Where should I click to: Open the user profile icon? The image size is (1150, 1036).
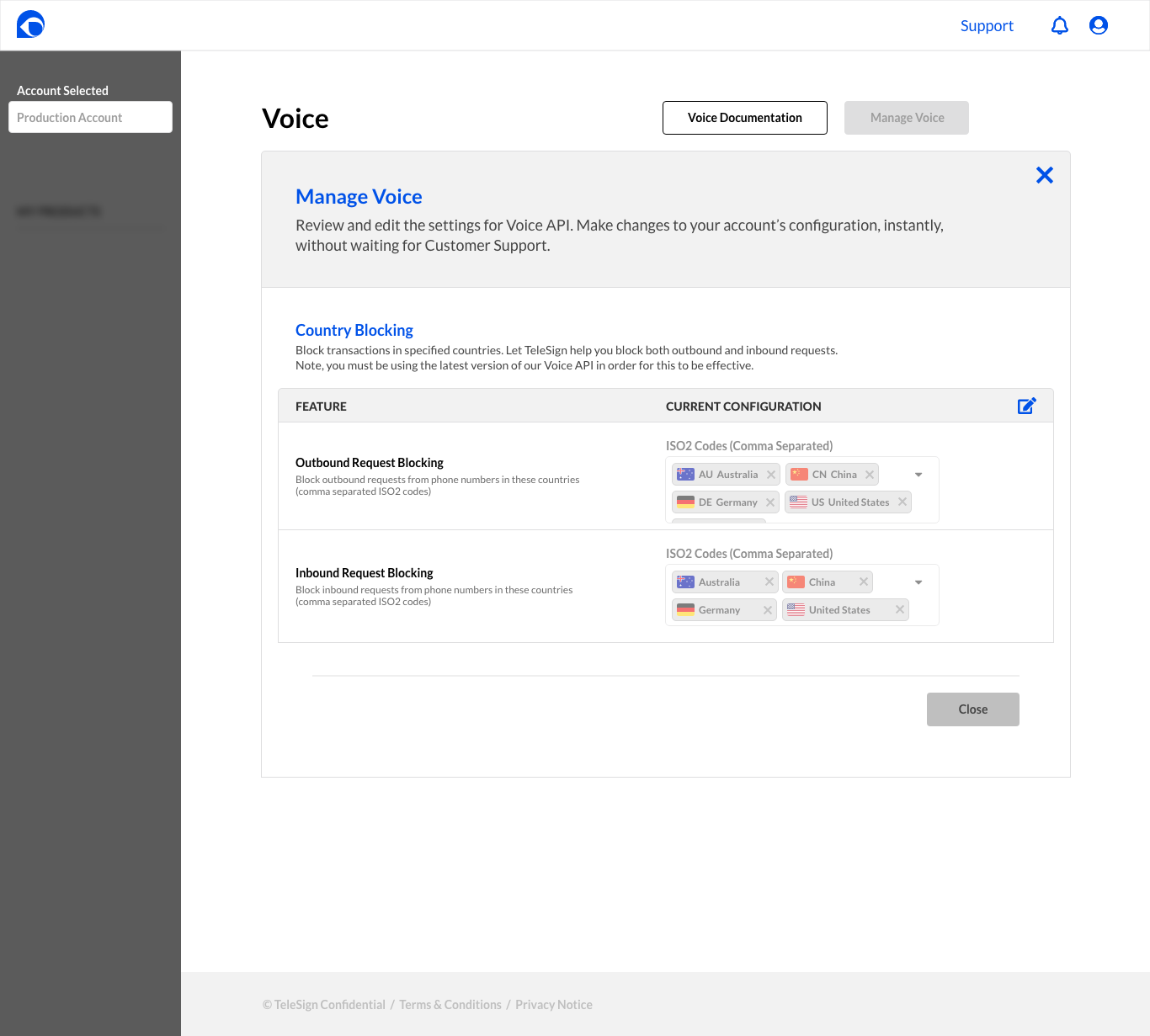[x=1099, y=25]
